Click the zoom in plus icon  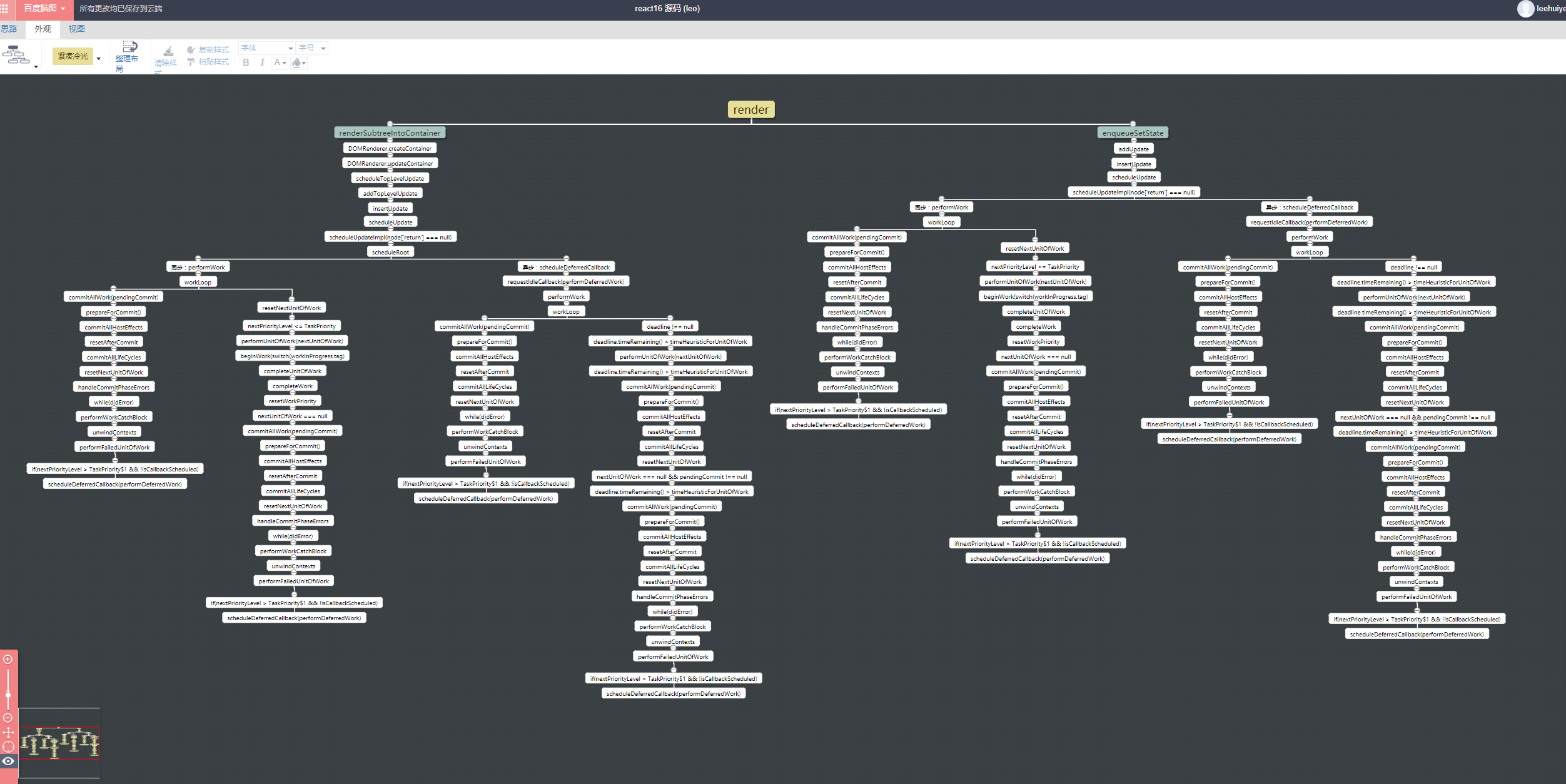[8, 660]
